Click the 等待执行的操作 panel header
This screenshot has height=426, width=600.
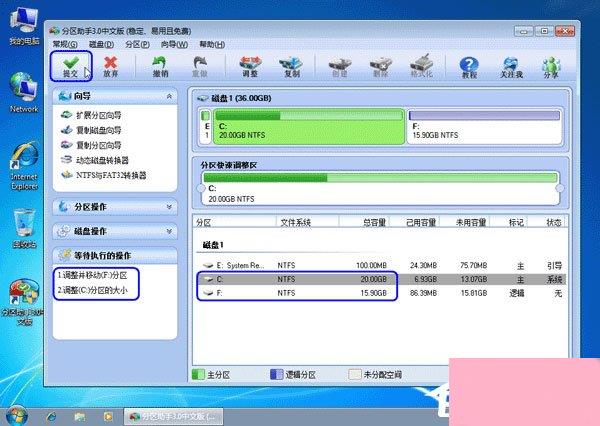point(115,255)
